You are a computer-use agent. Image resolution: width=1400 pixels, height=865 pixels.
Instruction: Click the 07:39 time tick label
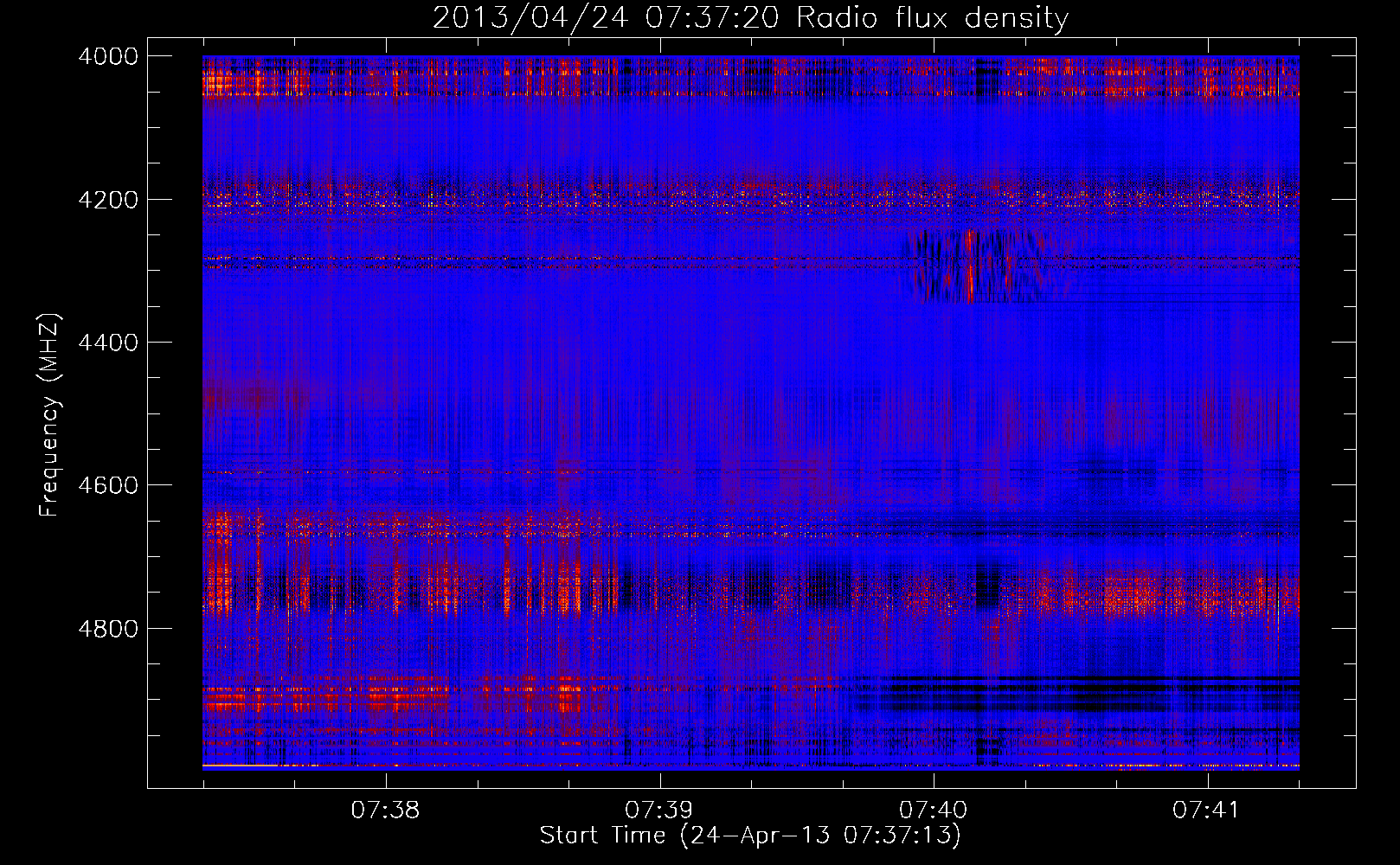click(x=659, y=811)
